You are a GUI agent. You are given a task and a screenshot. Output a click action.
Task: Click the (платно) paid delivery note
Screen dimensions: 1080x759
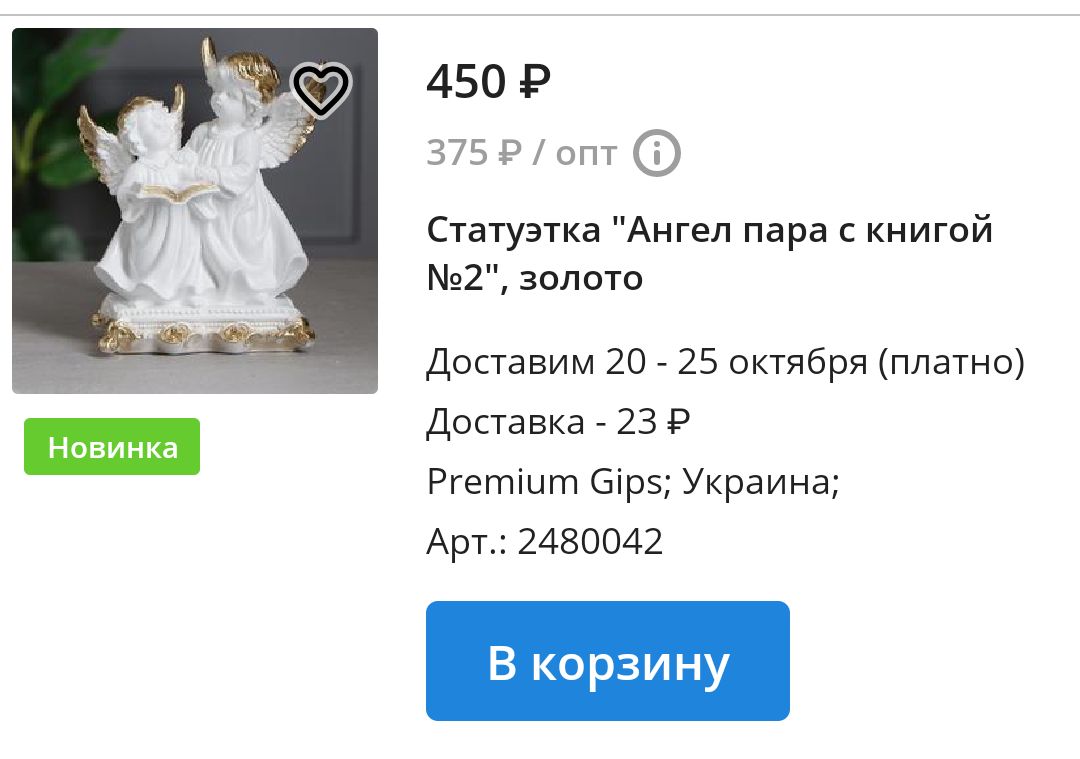tap(951, 362)
